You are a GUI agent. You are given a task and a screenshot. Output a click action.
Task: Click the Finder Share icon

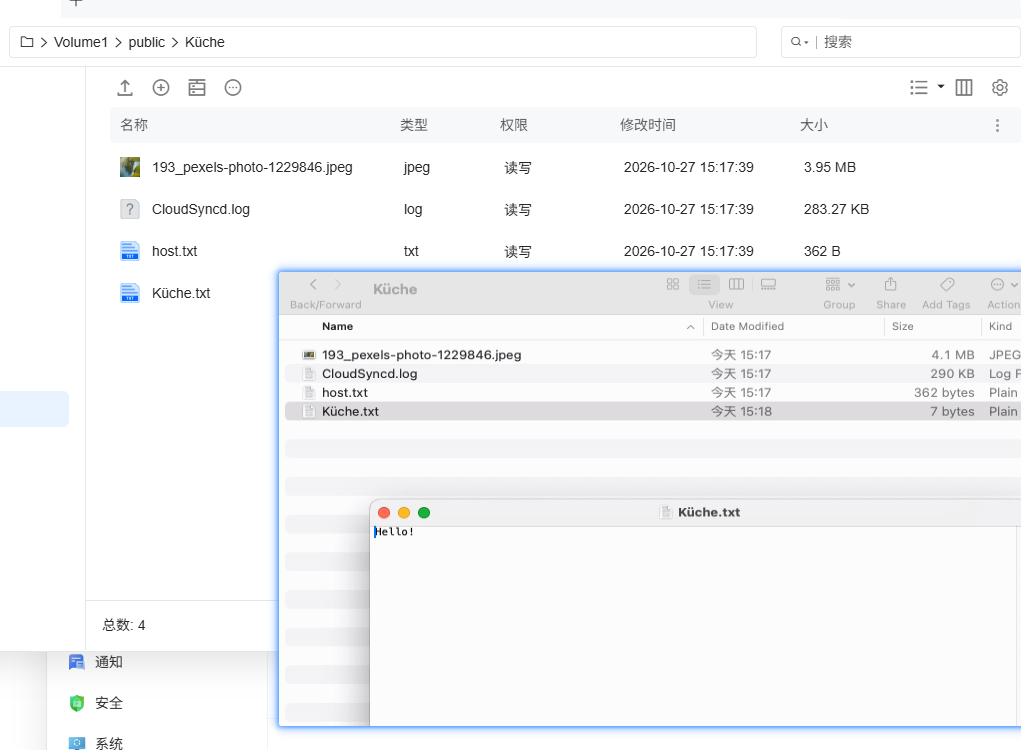coord(891,285)
